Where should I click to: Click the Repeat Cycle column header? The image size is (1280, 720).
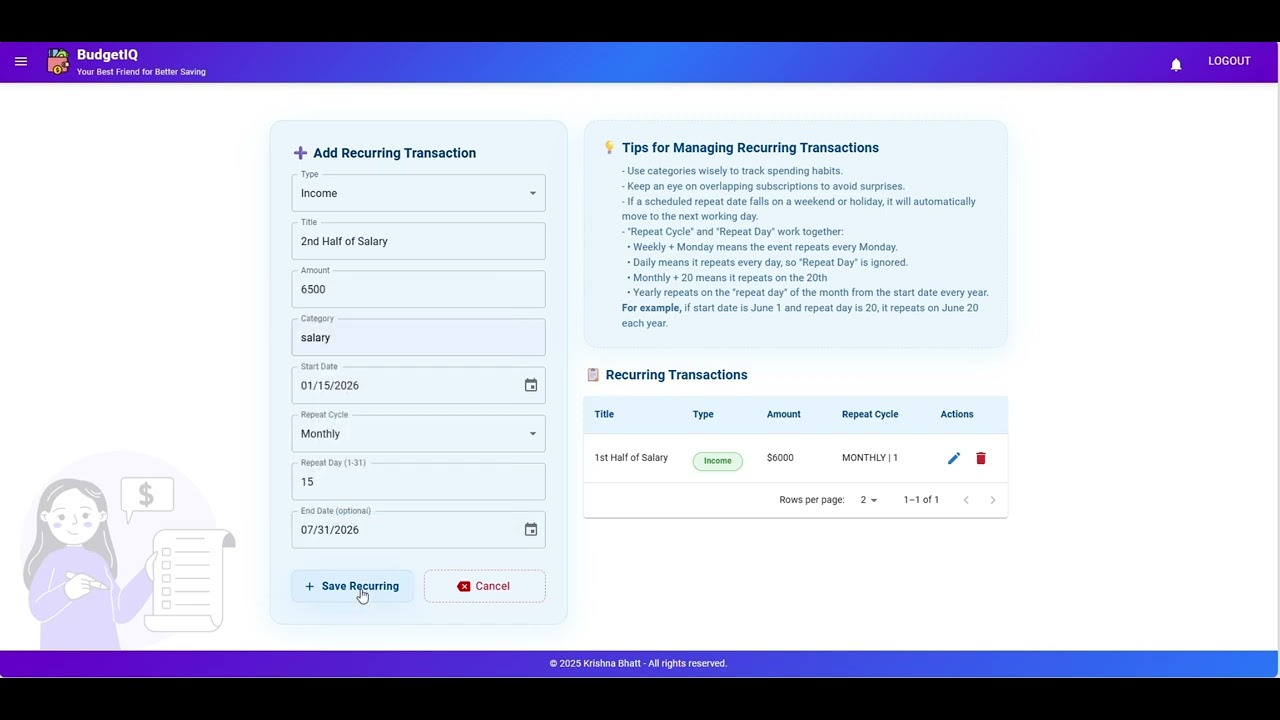(870, 414)
